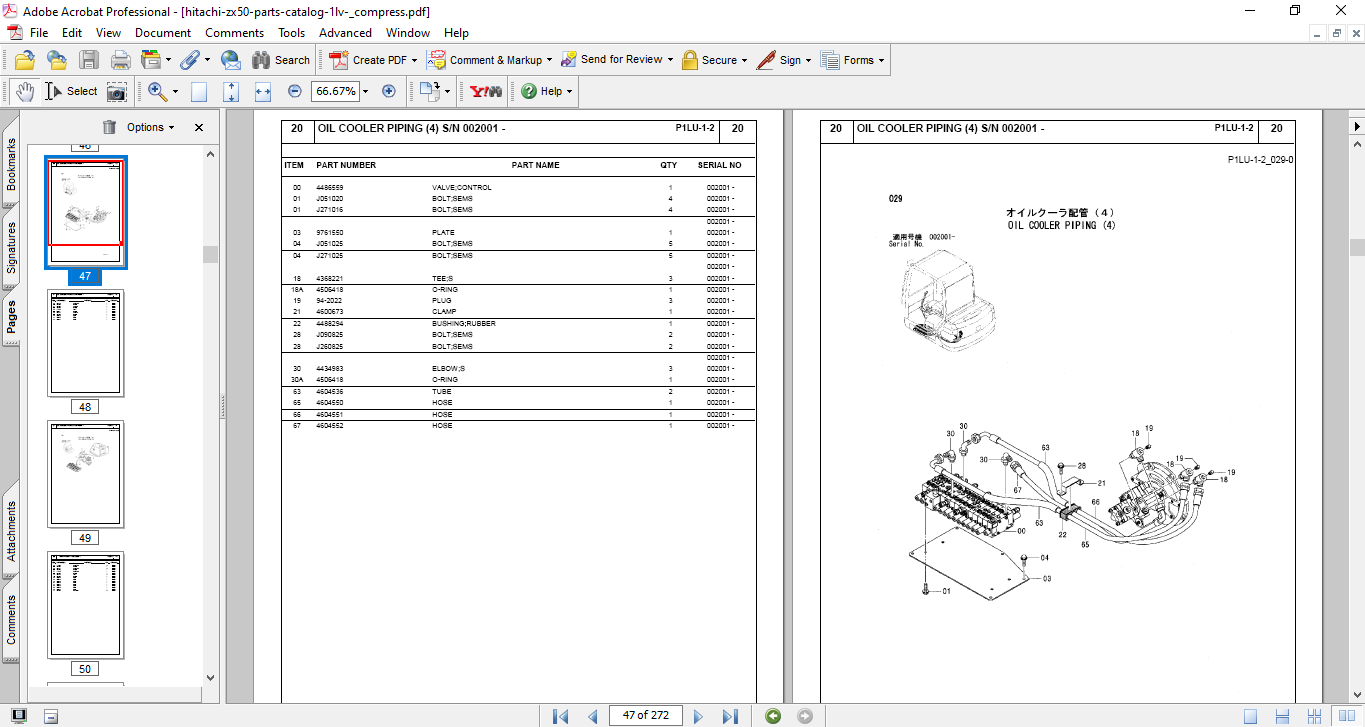1365x727 pixels.
Task: Select the page 49 thumbnail
Action: (85, 473)
